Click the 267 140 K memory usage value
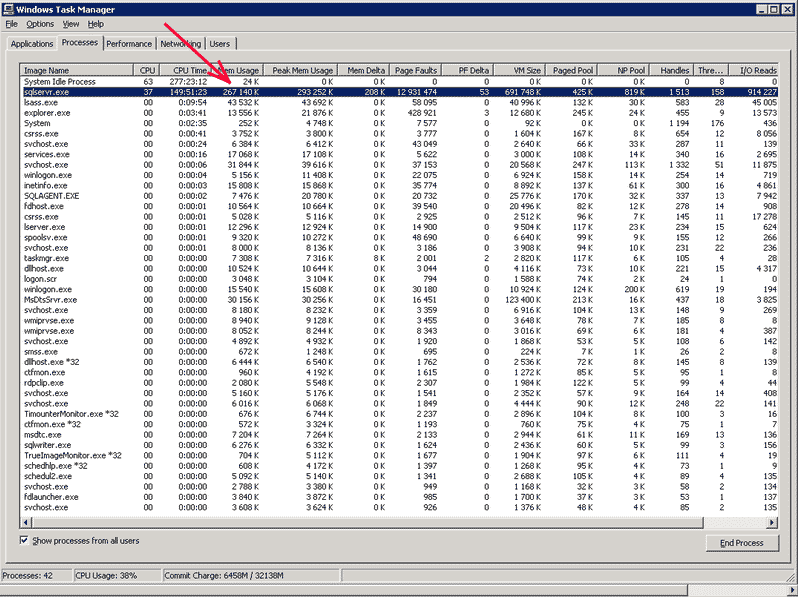 241,92
